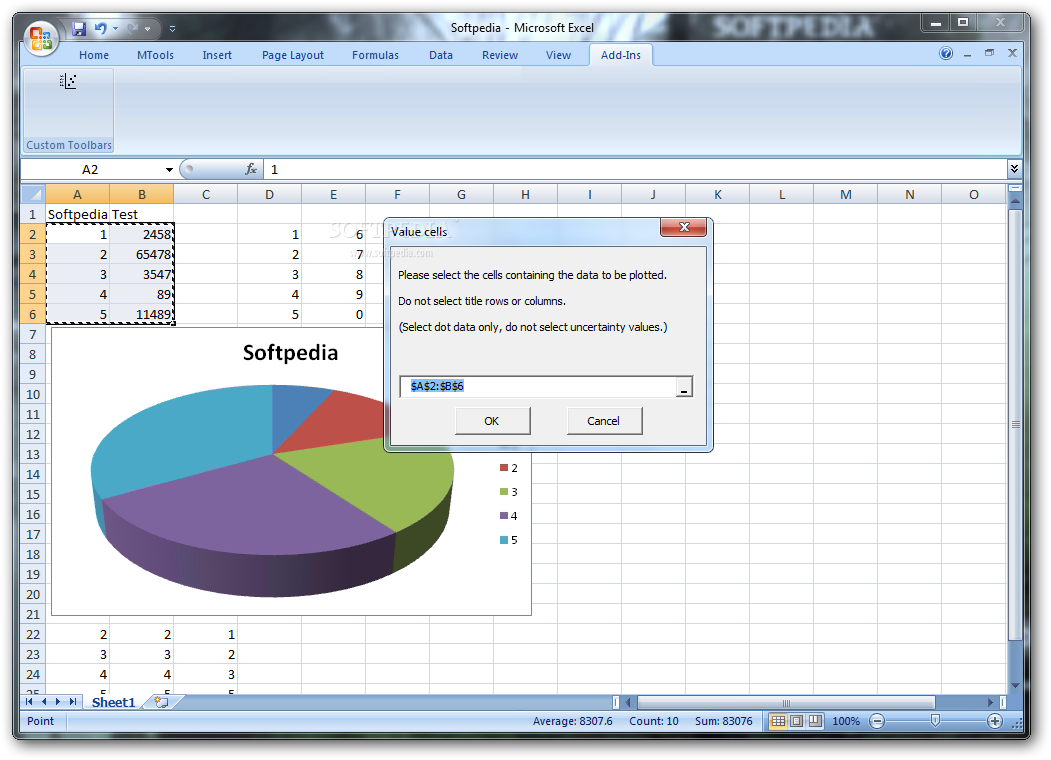This screenshot has width=1051, height=760.
Task: Restore the workbook window in ribbon
Action: click(989, 53)
